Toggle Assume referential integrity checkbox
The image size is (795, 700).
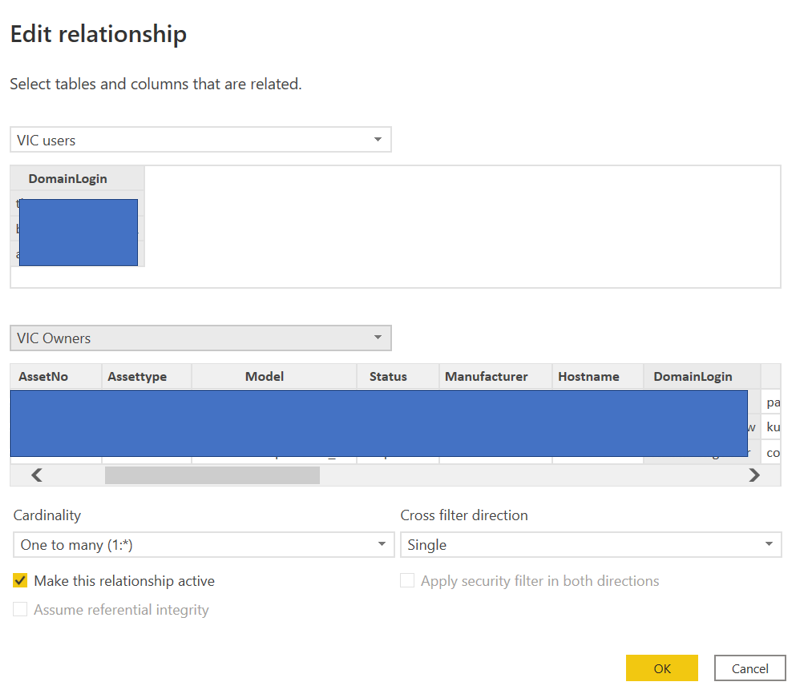20,609
